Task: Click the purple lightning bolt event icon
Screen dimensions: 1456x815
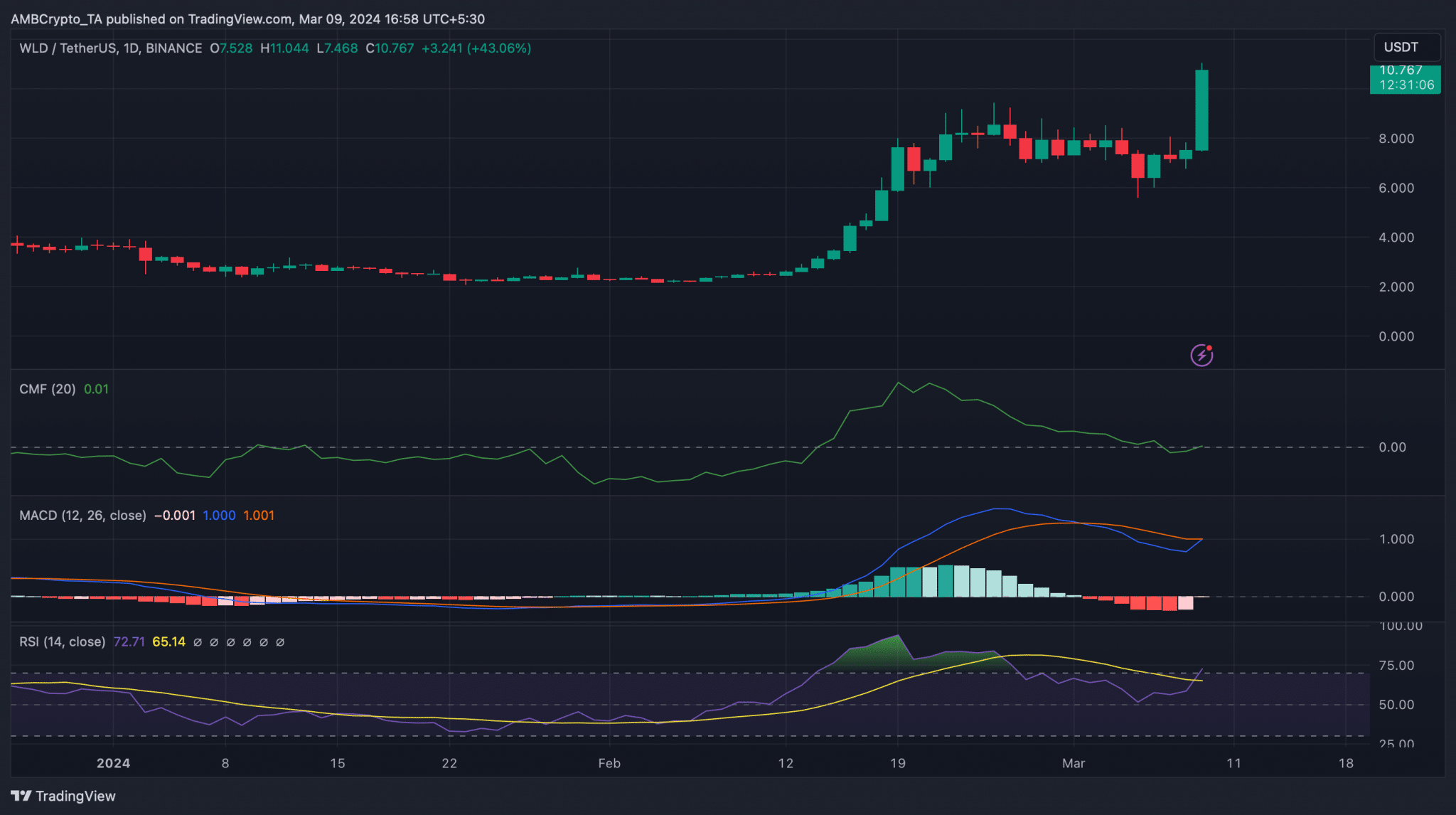Action: click(1201, 354)
